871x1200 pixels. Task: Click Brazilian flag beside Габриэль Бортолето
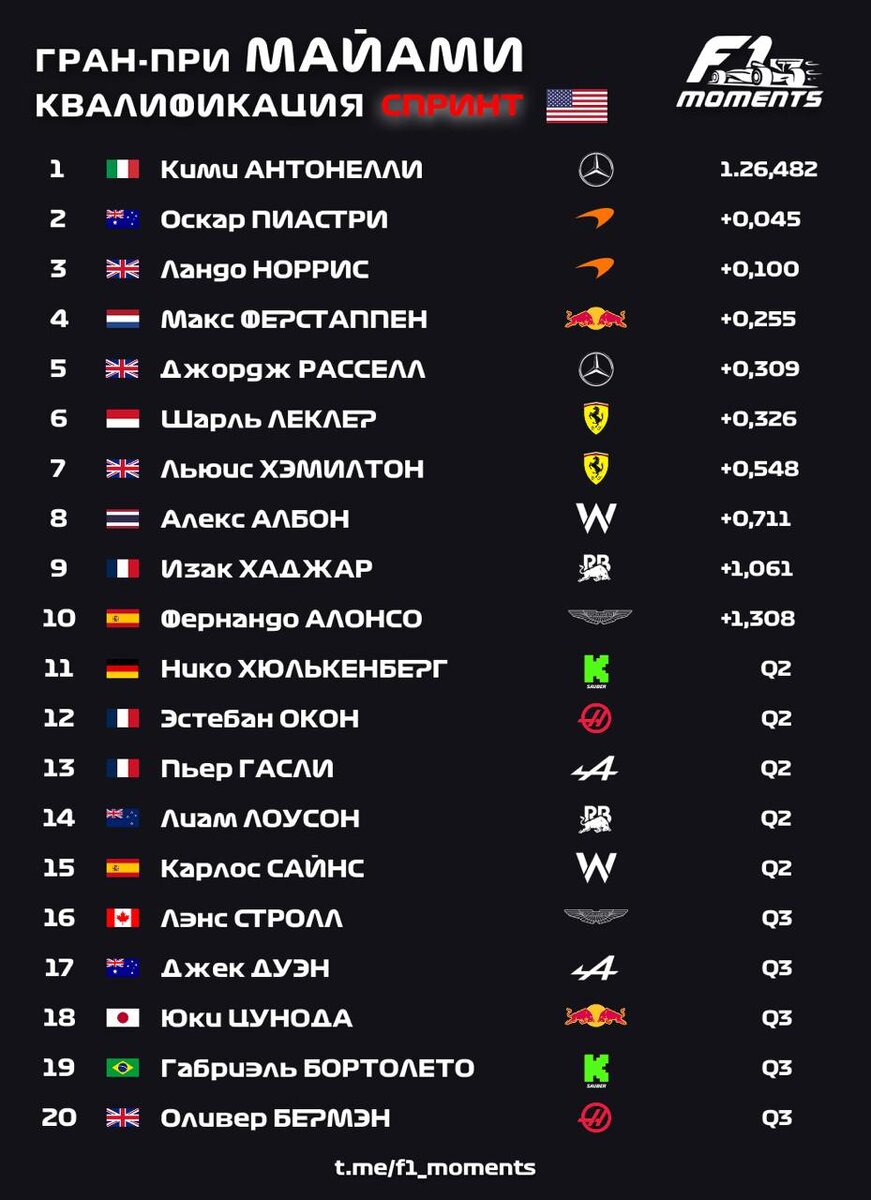coord(123,1068)
